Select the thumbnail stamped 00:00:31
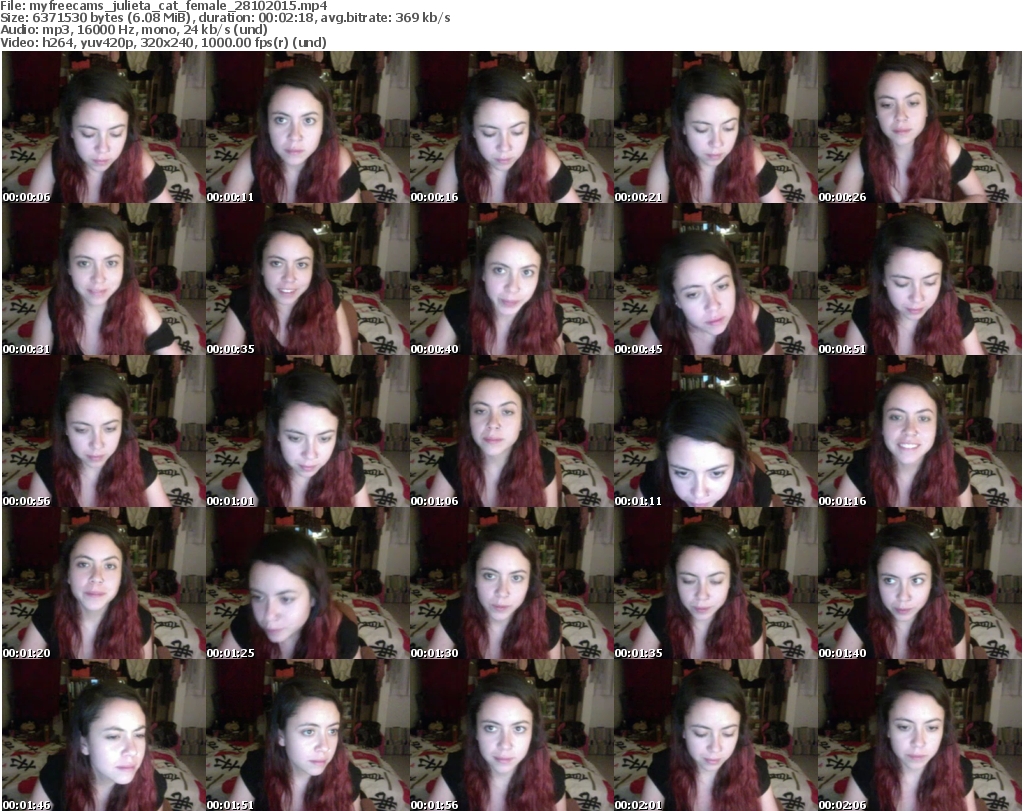Screen dimensions: 1024x811 click(104, 279)
